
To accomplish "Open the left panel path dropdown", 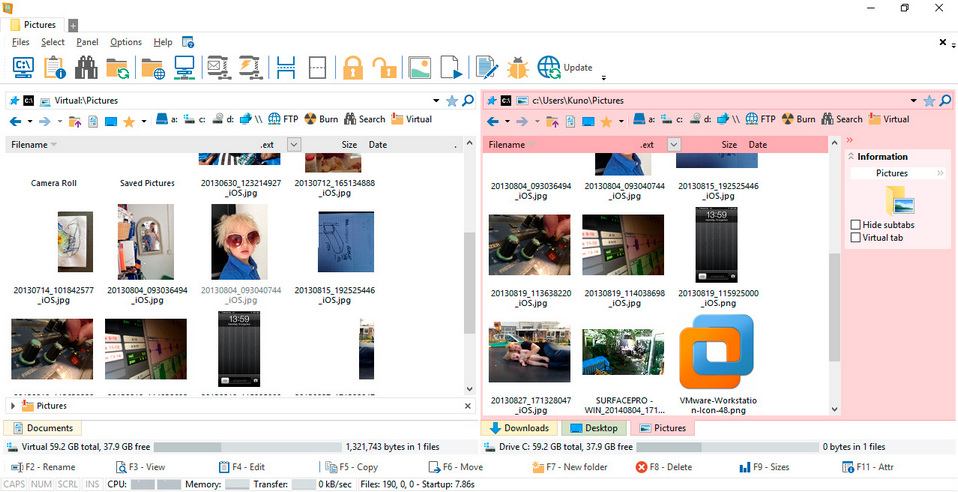I will click(x=436, y=101).
